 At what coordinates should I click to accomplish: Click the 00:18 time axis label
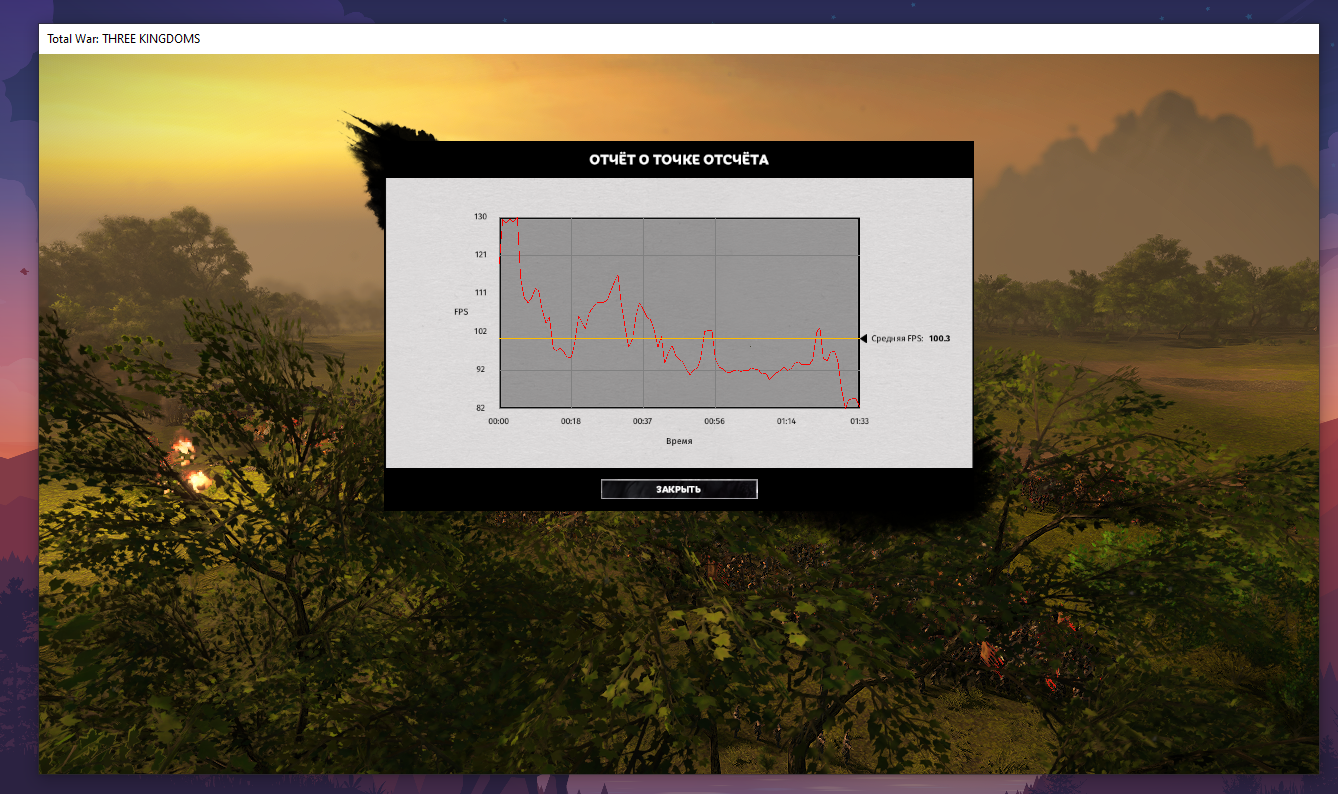571,422
